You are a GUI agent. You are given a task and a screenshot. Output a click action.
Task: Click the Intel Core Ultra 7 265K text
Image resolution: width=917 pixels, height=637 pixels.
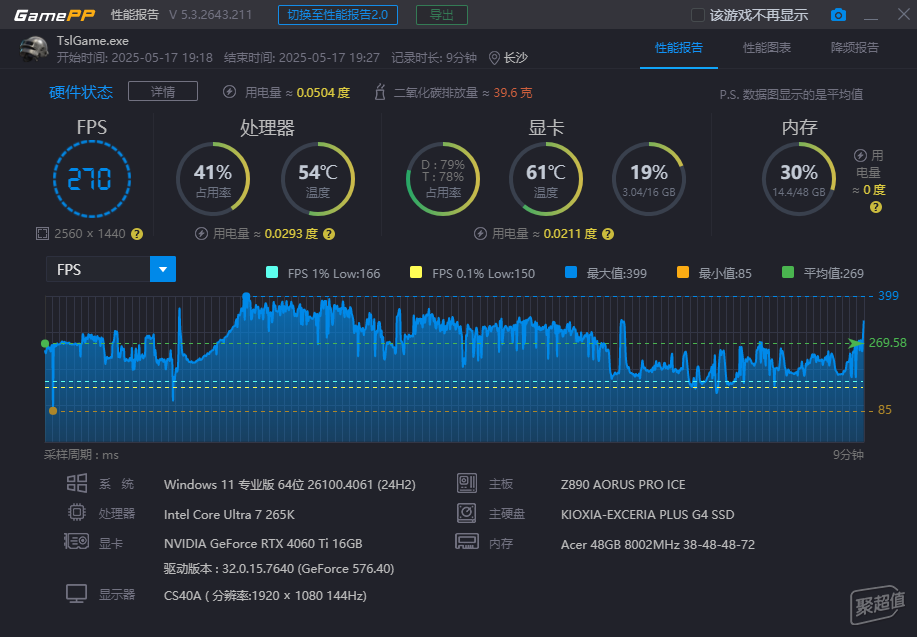point(229,514)
